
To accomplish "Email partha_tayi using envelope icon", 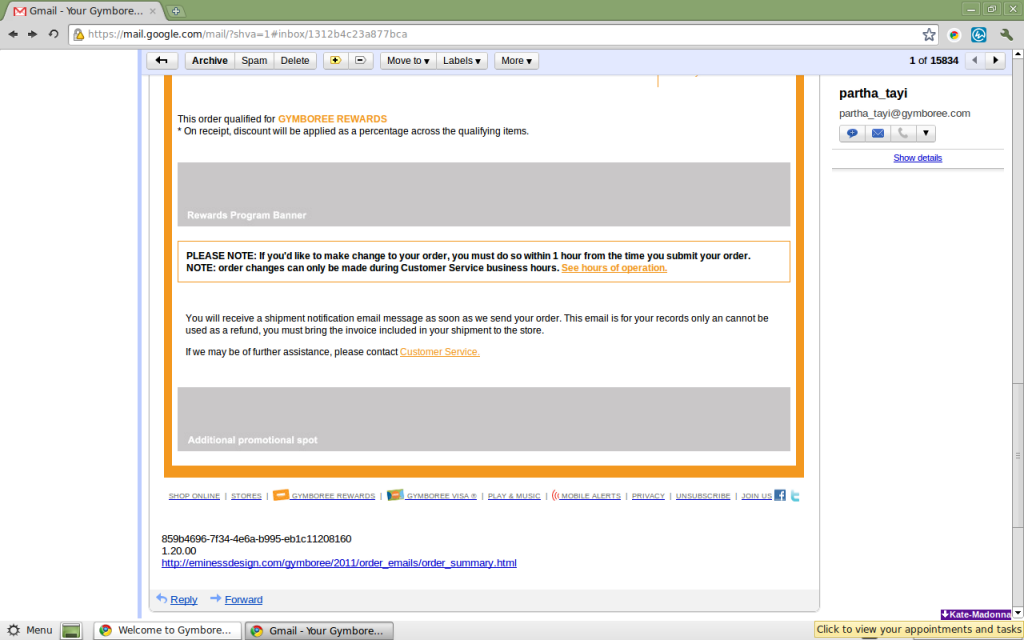I will [x=878, y=133].
